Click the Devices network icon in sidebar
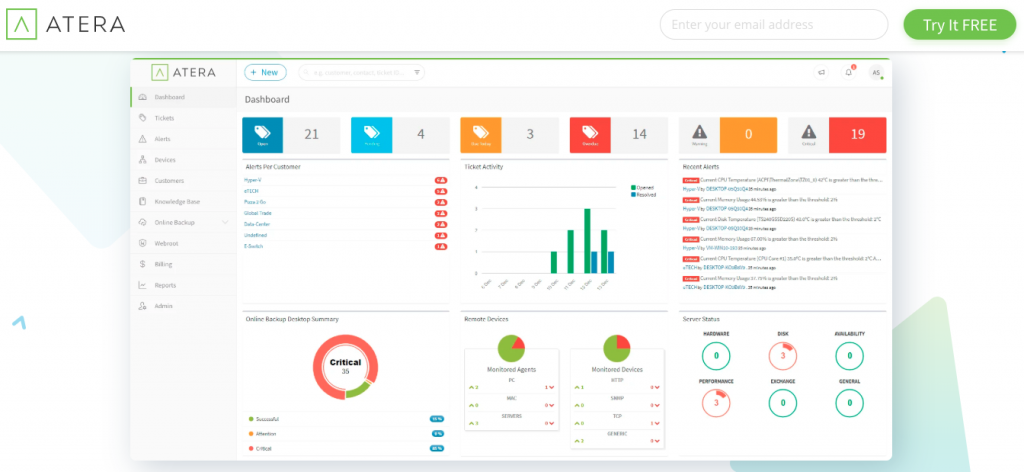Viewport: 1024px width, 472px height. (142, 160)
